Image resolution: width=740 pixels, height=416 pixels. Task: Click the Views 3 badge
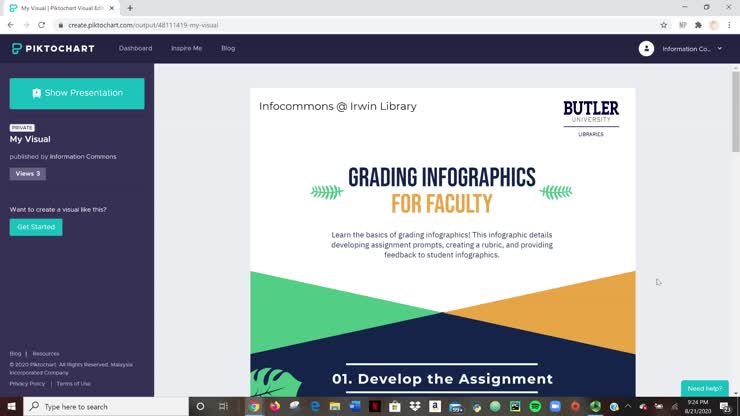pos(28,174)
